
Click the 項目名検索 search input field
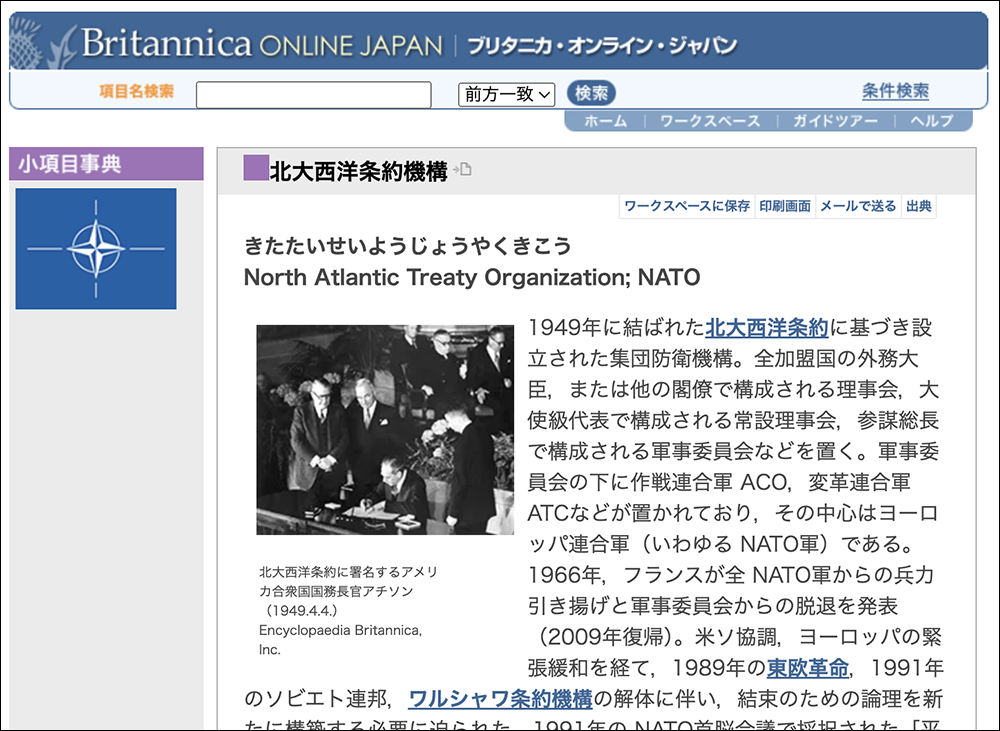[314, 94]
